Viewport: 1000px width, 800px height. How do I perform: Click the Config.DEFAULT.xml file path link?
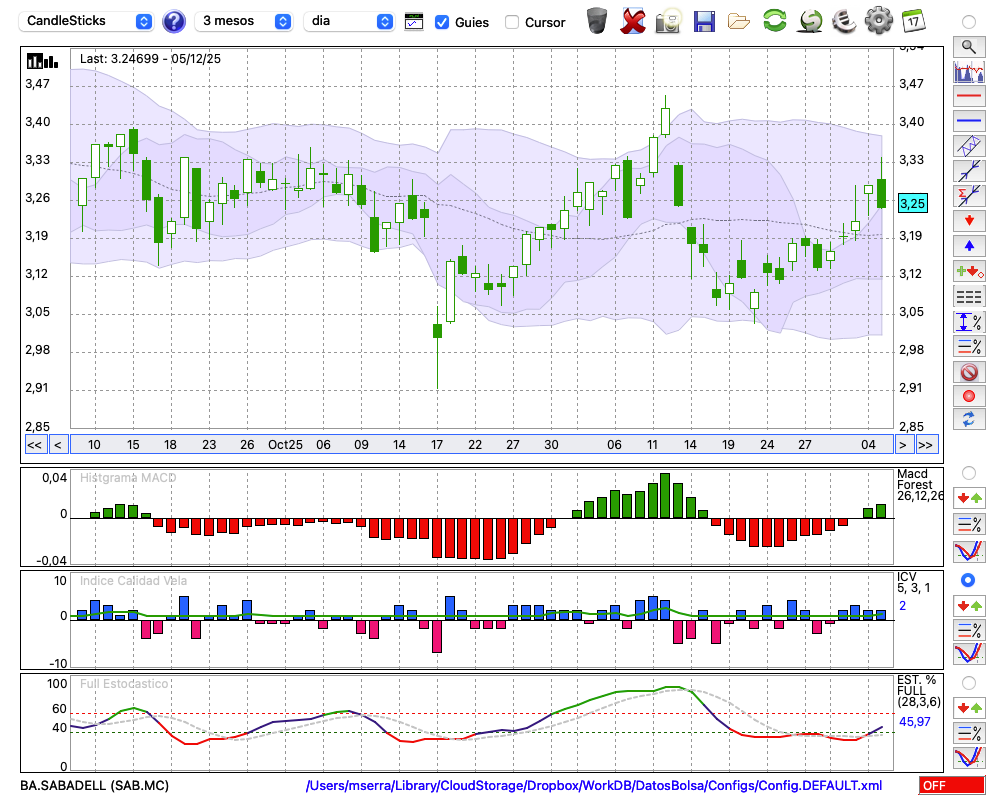pyautogui.click(x=594, y=786)
